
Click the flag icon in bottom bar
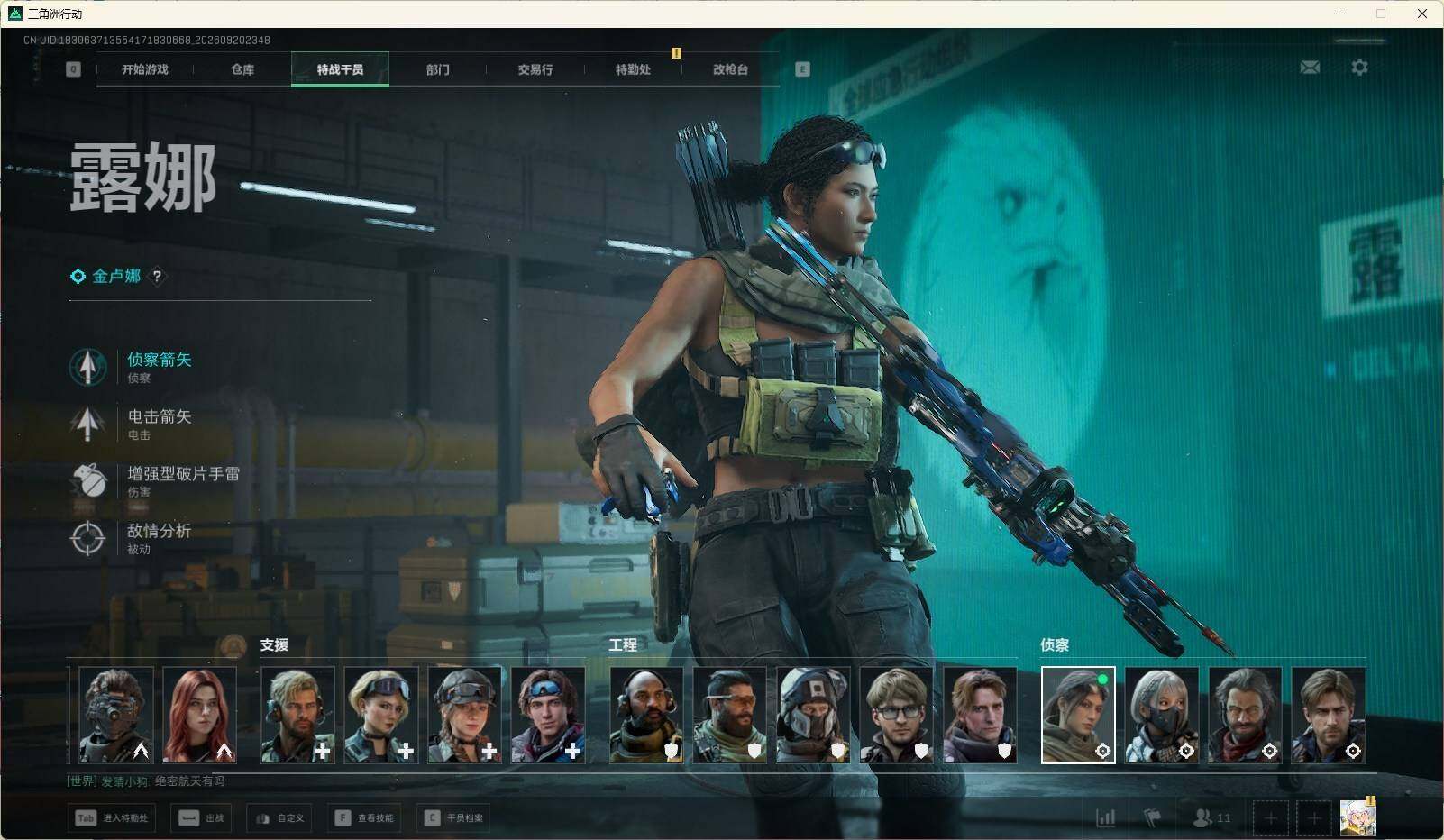pyautogui.click(x=1152, y=817)
